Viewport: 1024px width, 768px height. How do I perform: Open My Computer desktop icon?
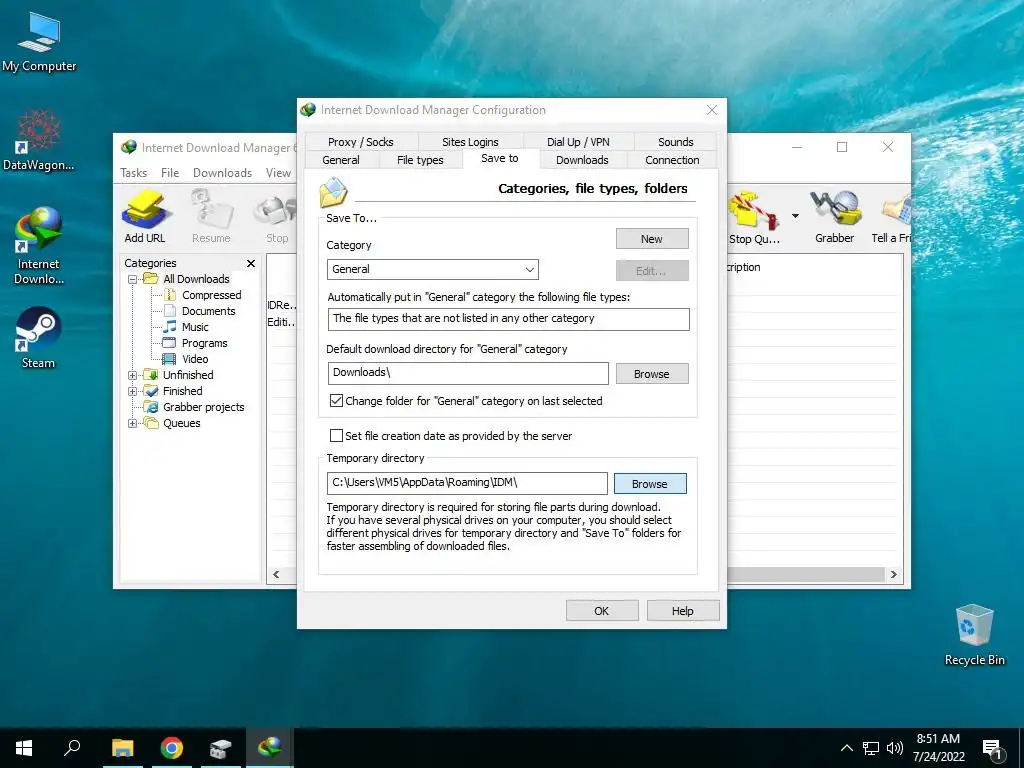39,42
